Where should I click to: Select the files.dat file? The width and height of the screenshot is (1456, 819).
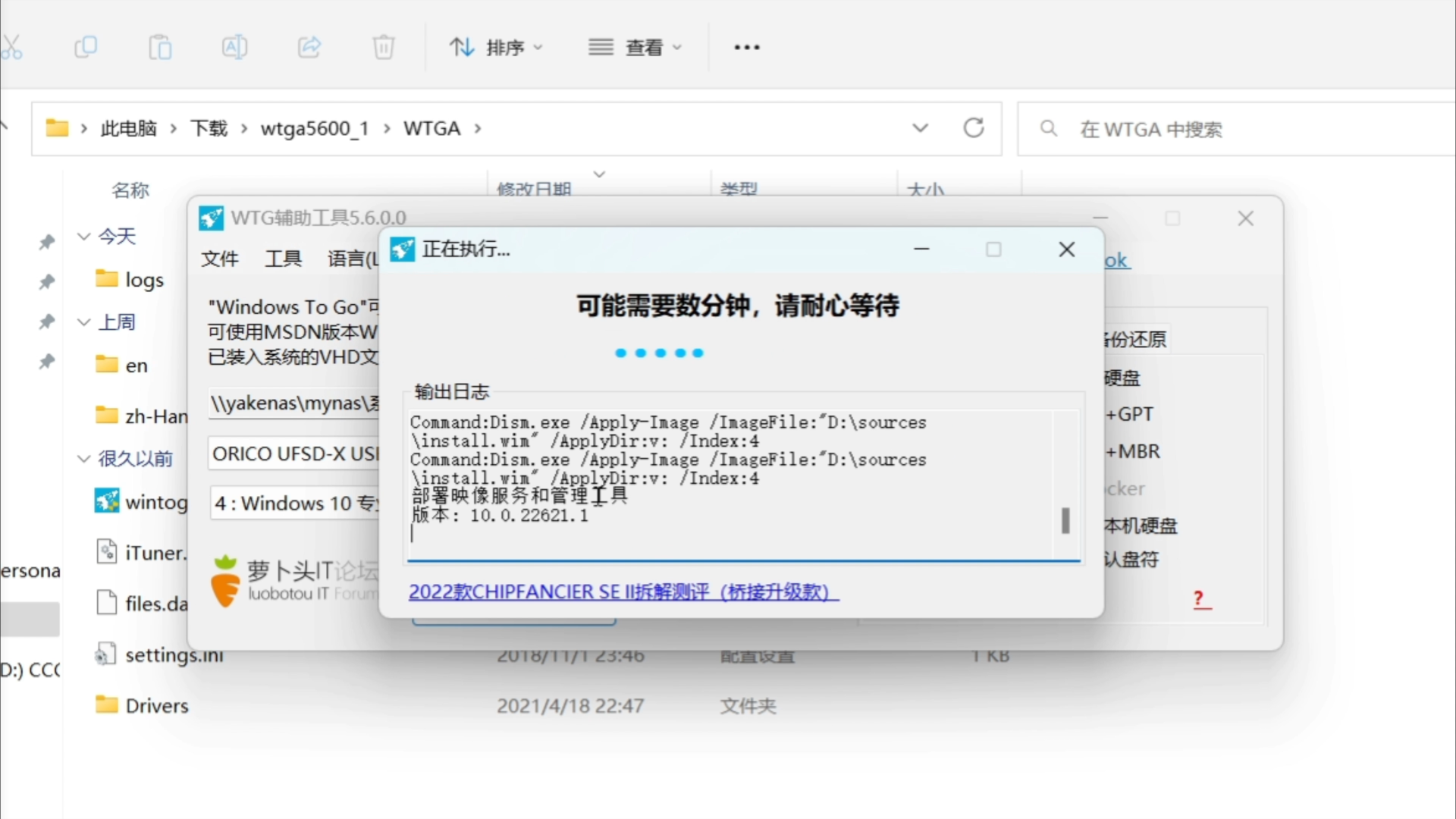[x=141, y=603]
